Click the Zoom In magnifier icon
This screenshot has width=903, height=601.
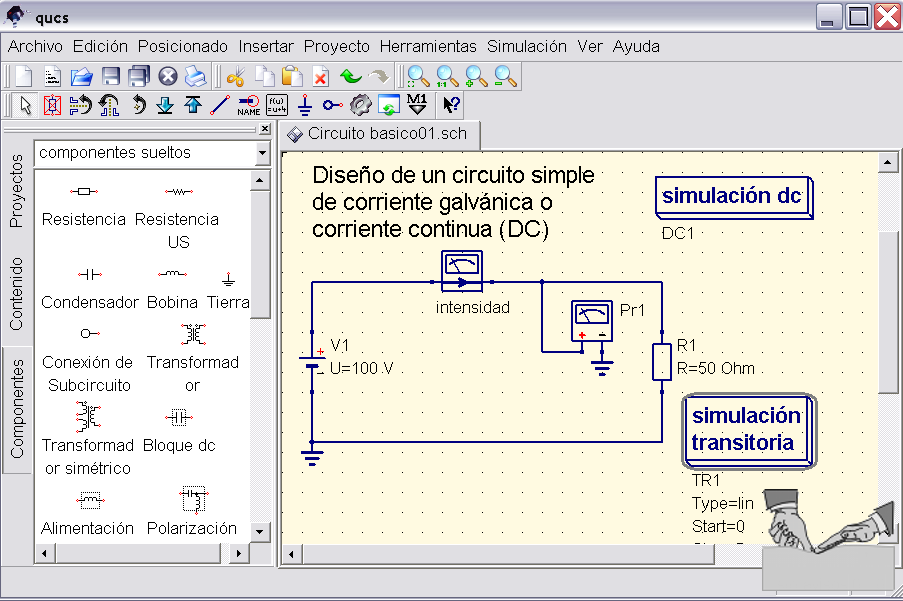tap(475, 76)
